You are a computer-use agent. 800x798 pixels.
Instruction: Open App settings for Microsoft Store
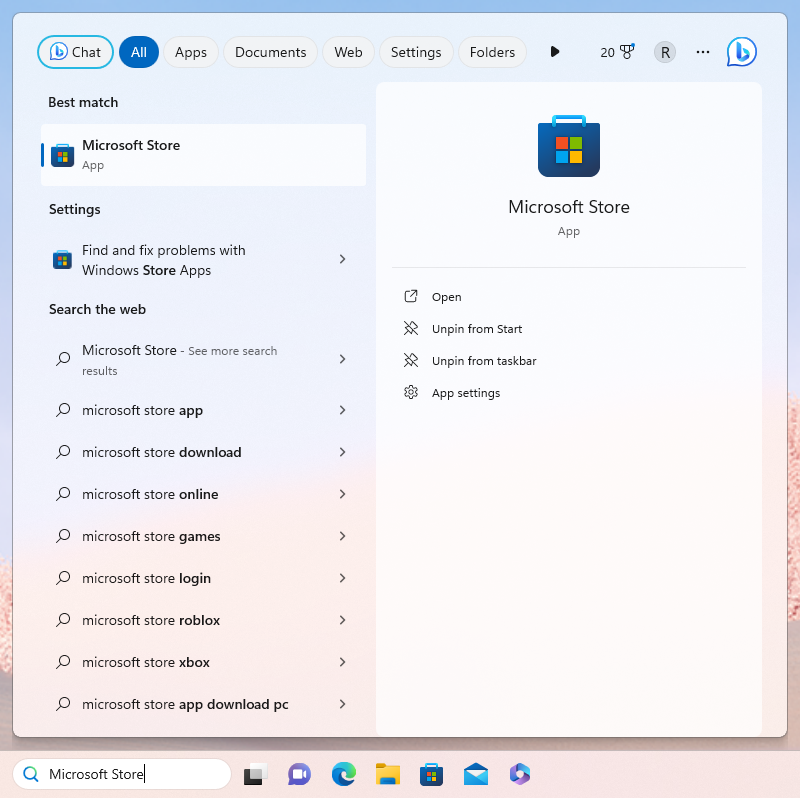465,393
